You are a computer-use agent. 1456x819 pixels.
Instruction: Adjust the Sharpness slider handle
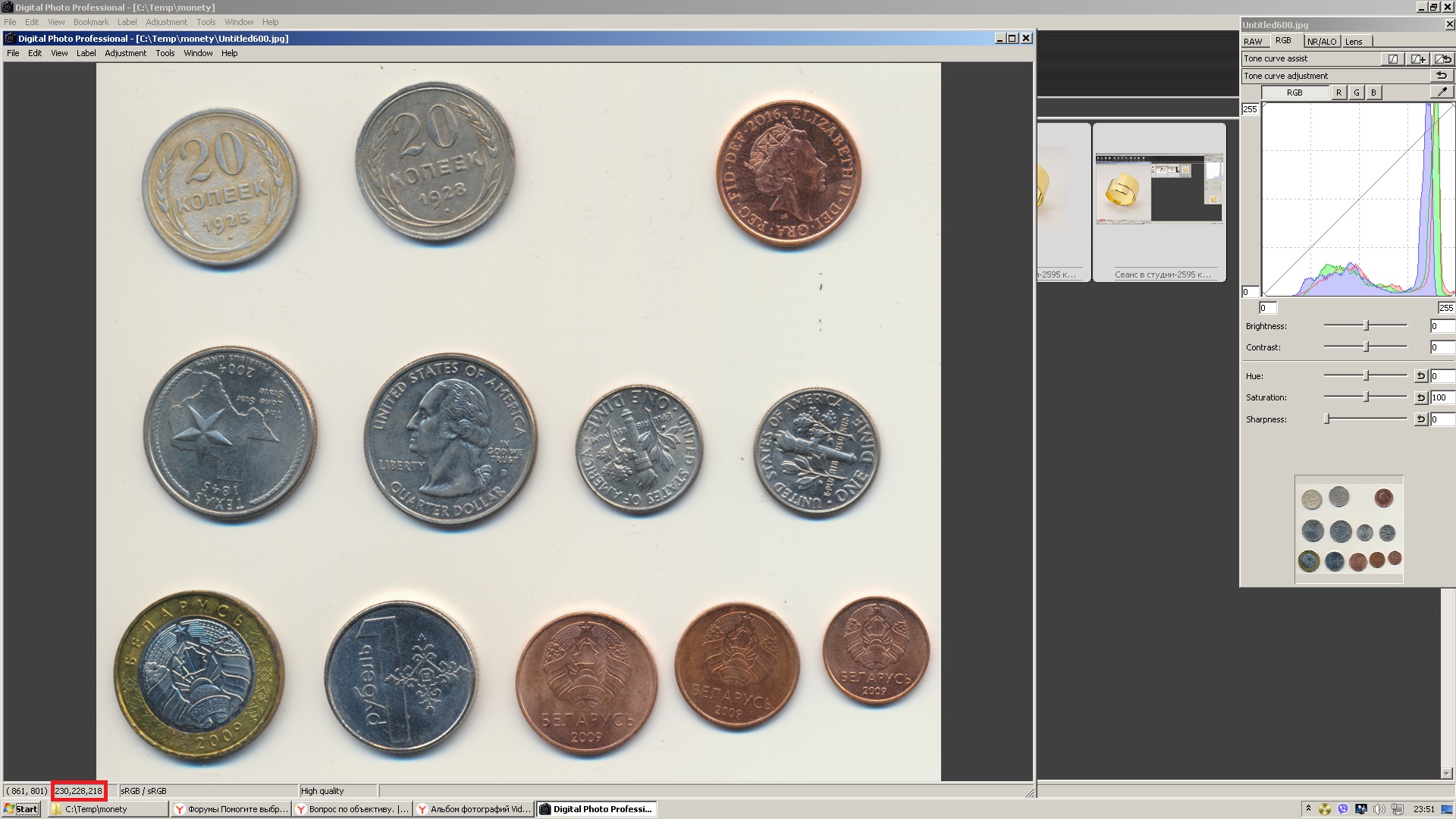[1327, 419]
